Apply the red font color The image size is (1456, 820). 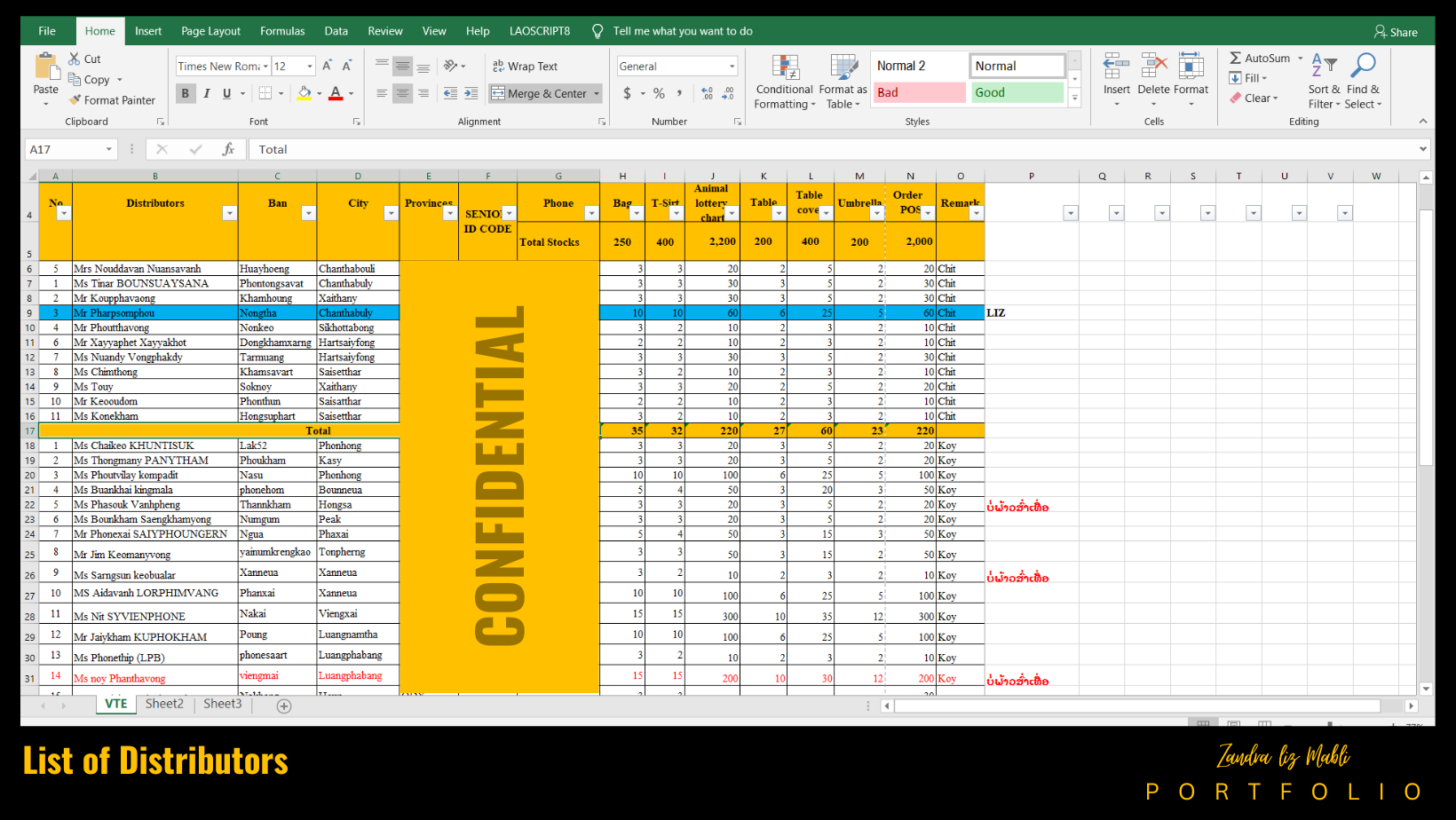point(336,93)
